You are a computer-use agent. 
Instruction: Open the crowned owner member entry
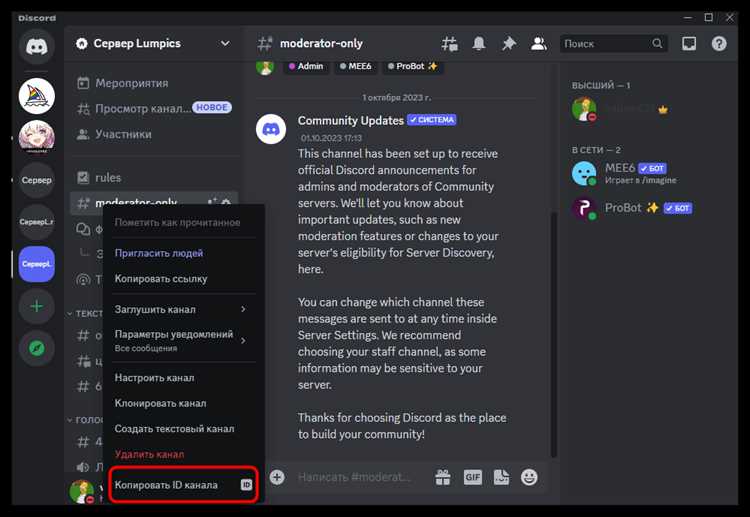click(x=648, y=109)
